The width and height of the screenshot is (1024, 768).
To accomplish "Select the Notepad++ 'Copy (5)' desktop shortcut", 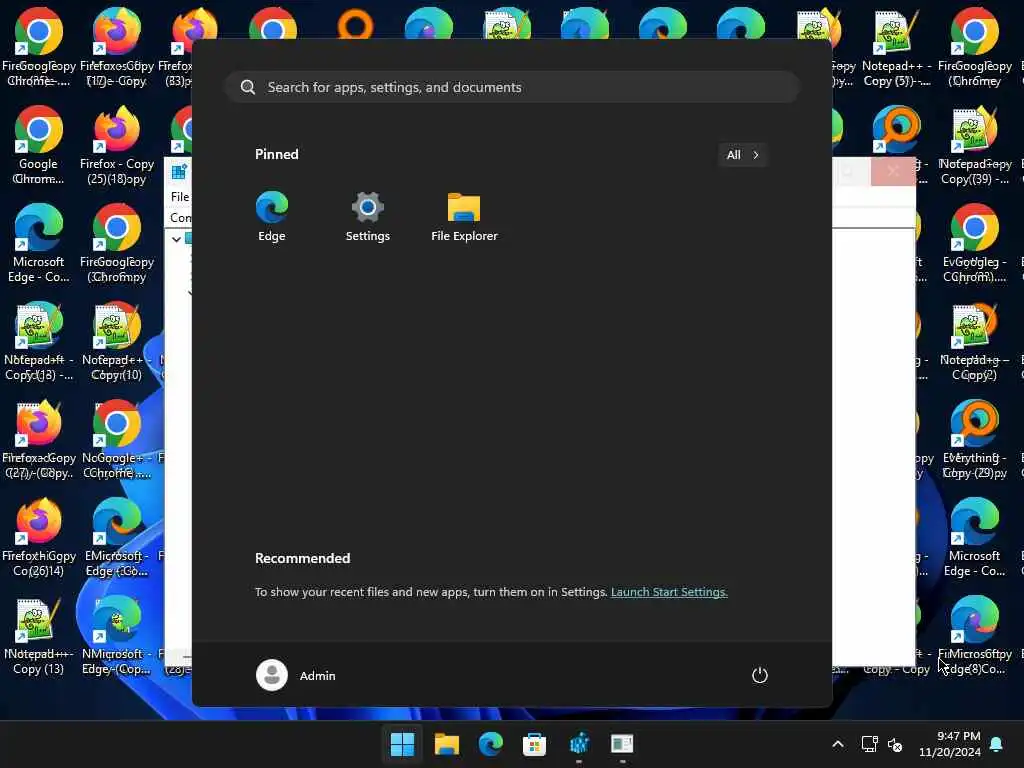I will tap(897, 47).
